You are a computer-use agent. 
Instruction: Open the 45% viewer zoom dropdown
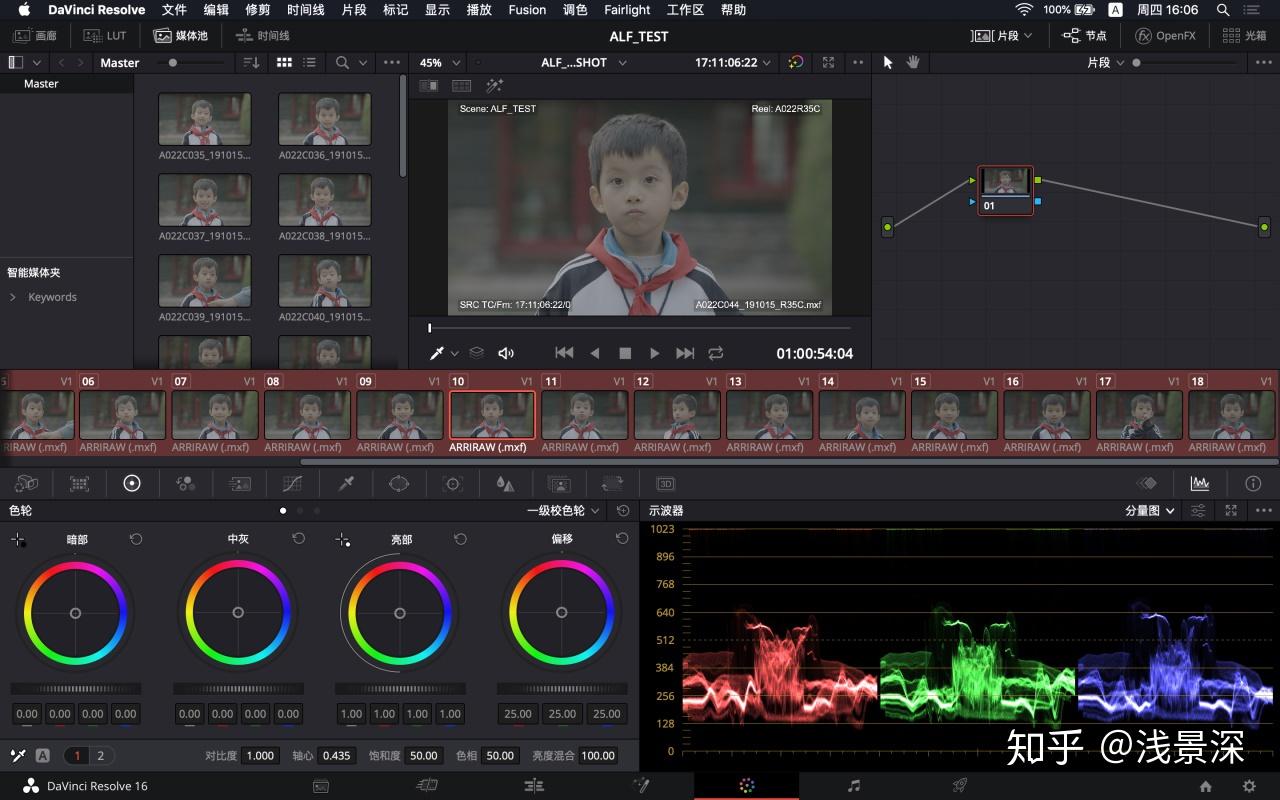click(x=439, y=62)
